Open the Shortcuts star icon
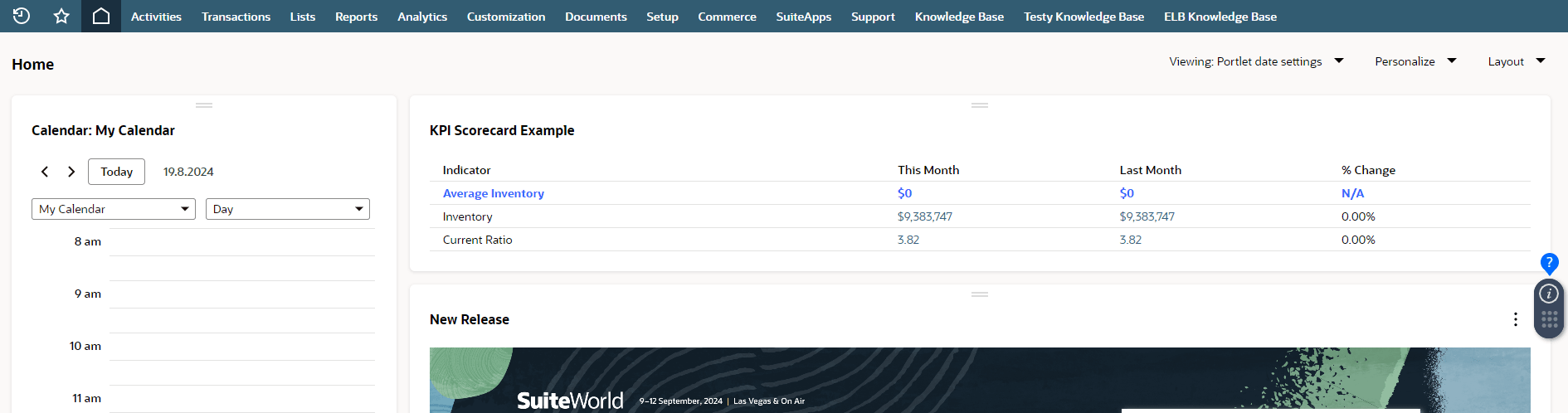This screenshot has width=1568, height=413. click(x=61, y=16)
